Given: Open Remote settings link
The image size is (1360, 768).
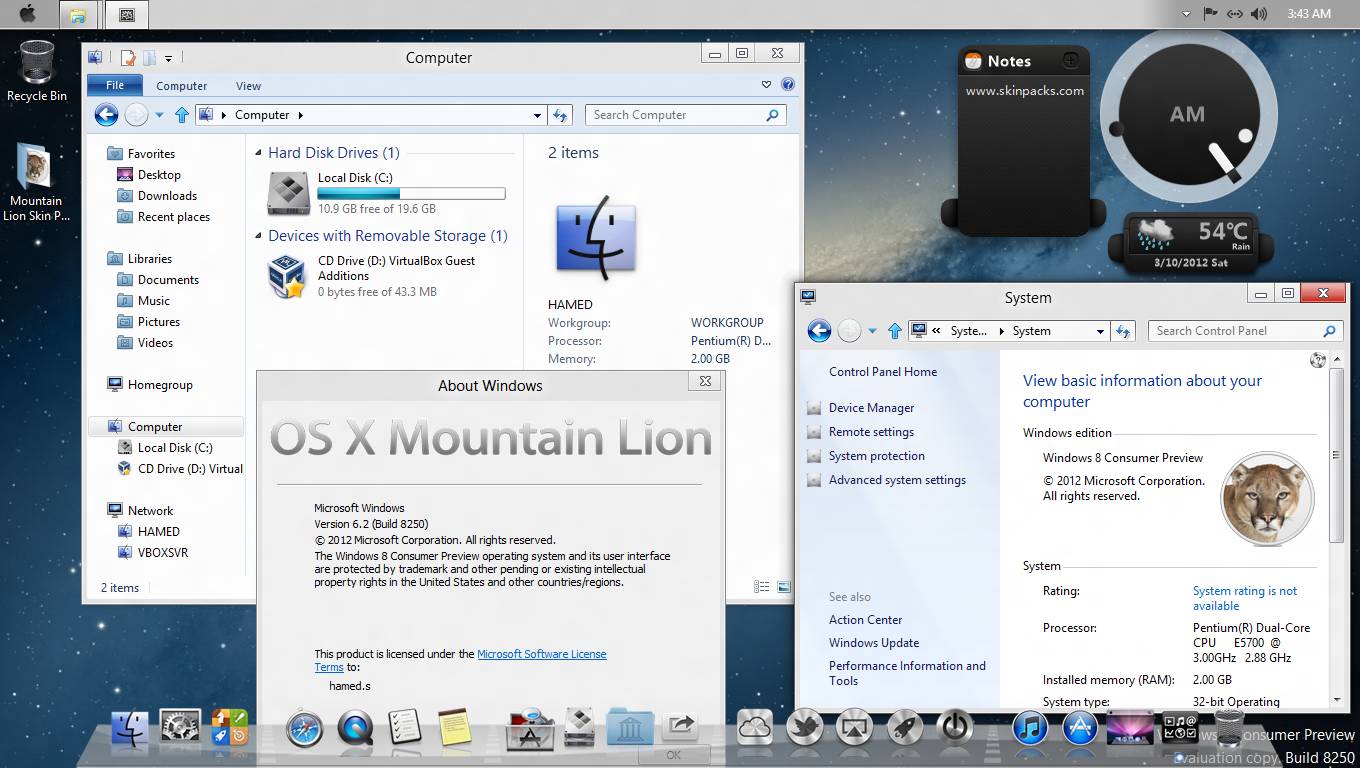Looking at the screenshot, I should pyautogui.click(x=871, y=432).
